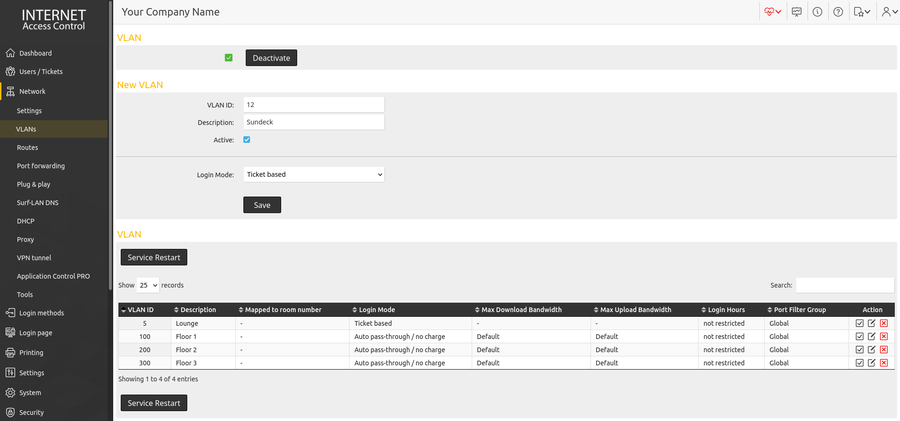Click the edit icon for Floor 2 row

[871, 350]
